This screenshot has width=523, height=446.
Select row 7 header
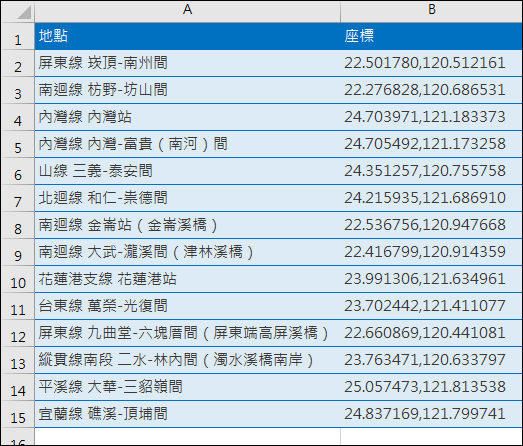click(x=18, y=198)
